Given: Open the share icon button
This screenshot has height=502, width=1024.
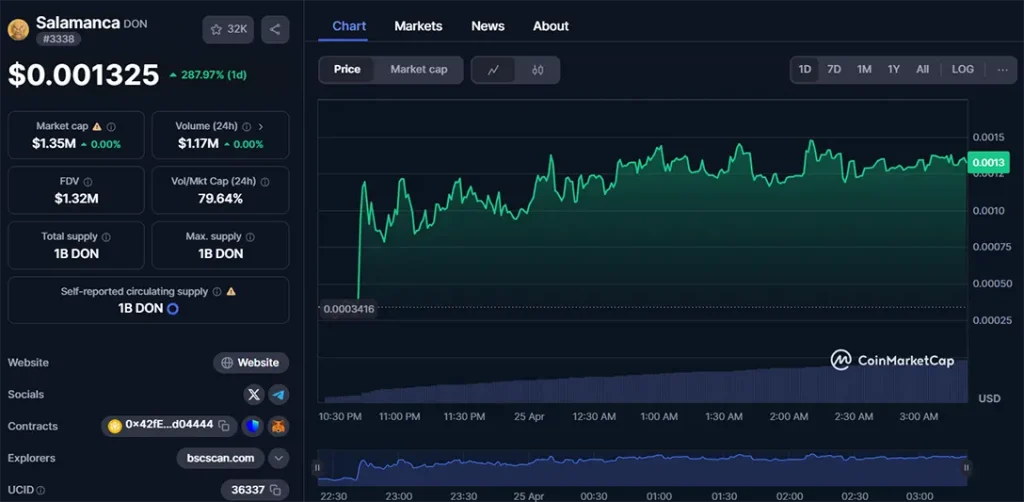Looking at the screenshot, I should pos(275,29).
